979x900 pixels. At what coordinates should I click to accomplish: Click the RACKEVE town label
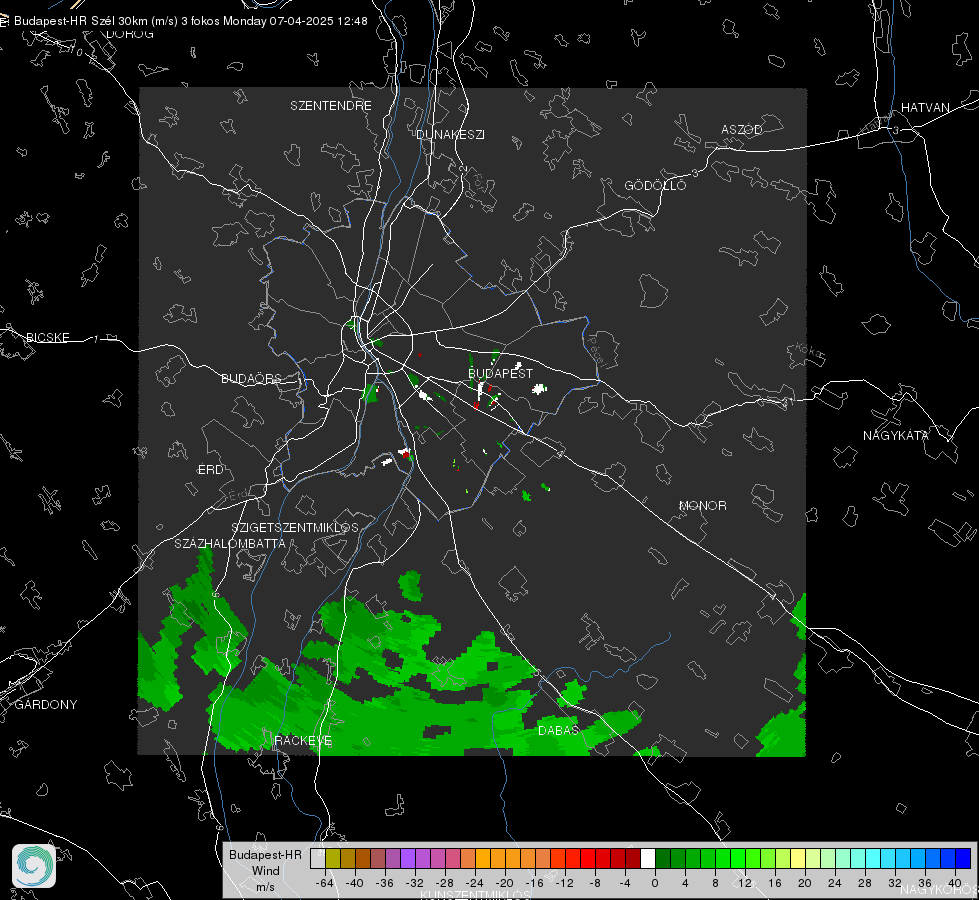coord(303,741)
